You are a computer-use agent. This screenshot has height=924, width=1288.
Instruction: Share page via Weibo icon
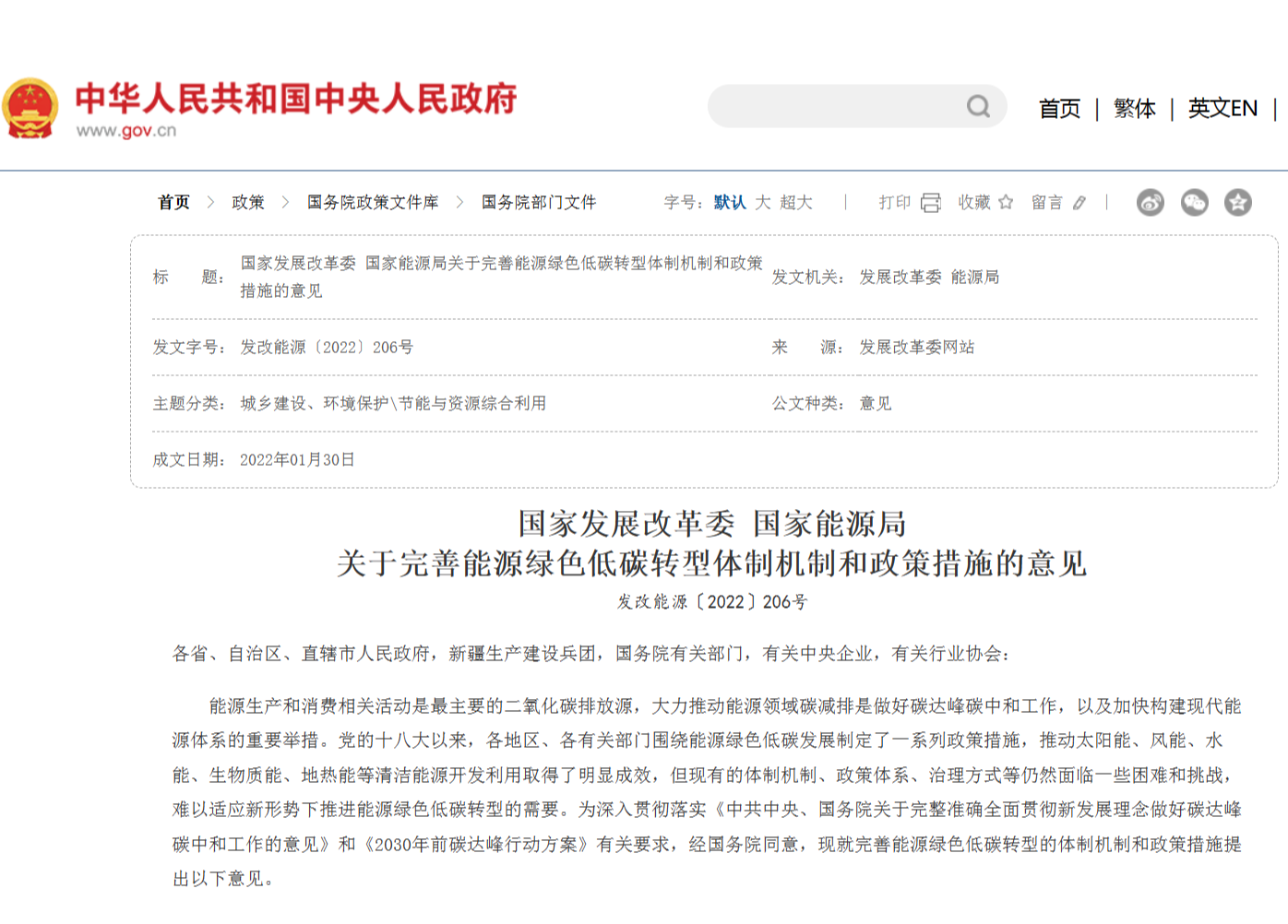(x=1150, y=203)
